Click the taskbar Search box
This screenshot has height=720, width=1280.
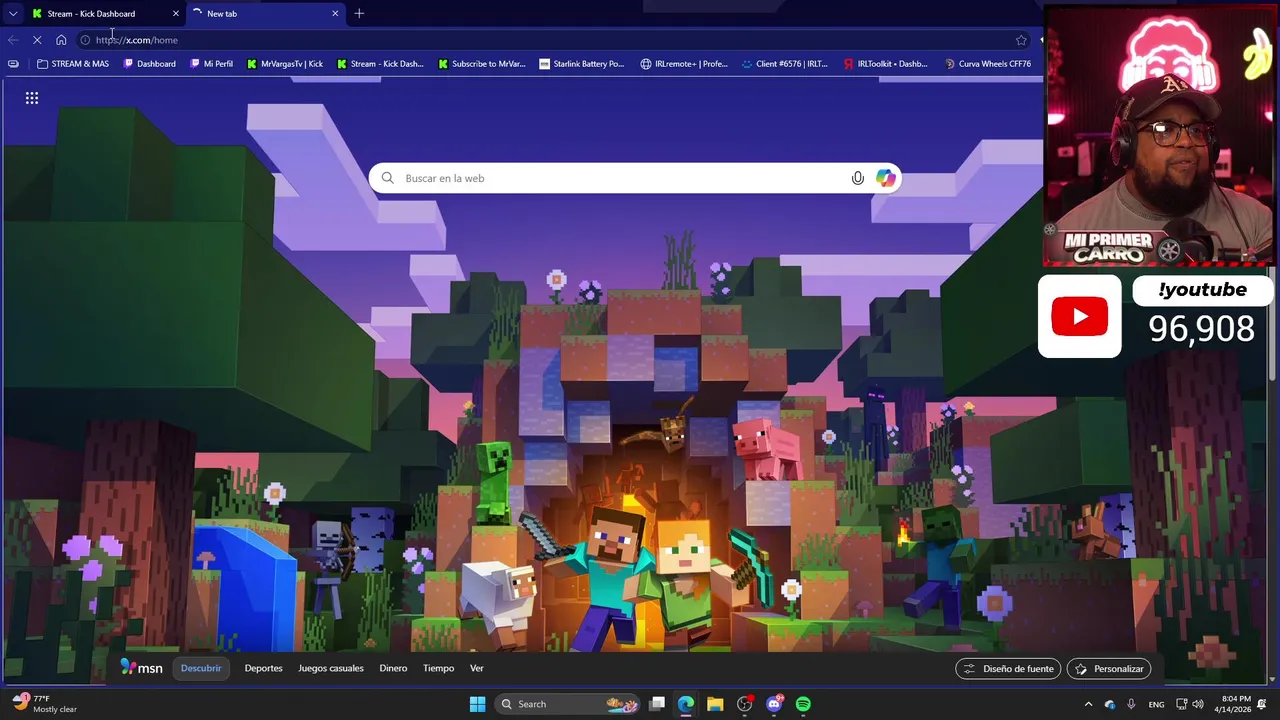click(x=565, y=704)
